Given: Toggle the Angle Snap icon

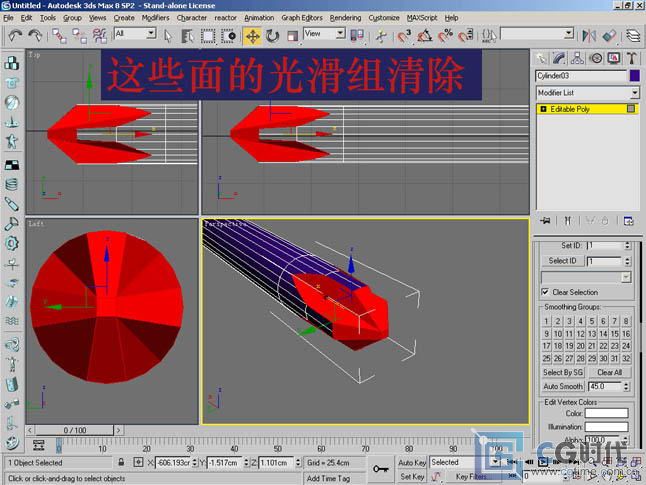Looking at the screenshot, I should [x=424, y=36].
